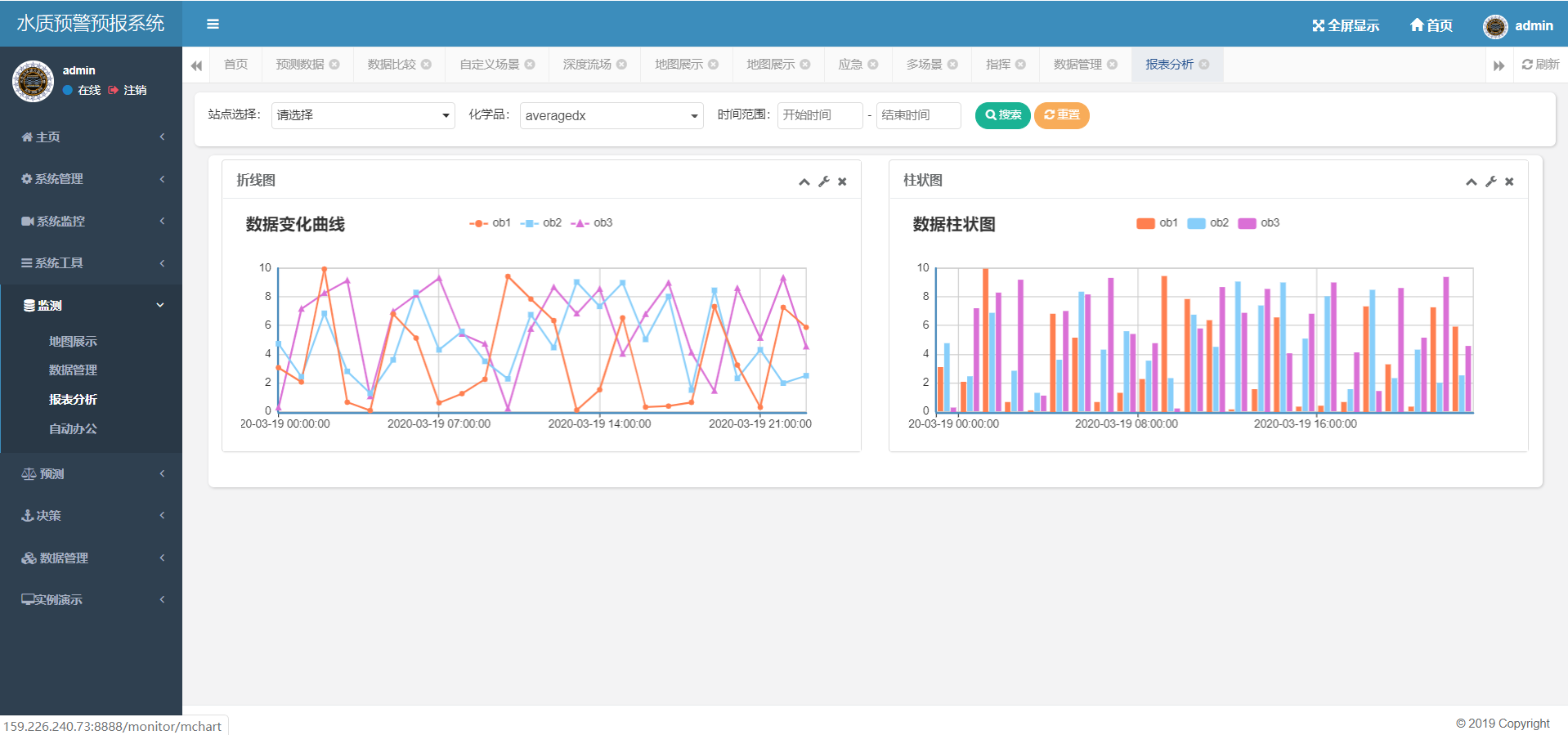
Task: Toggle ob1 series in line chart legend
Action: (x=490, y=223)
